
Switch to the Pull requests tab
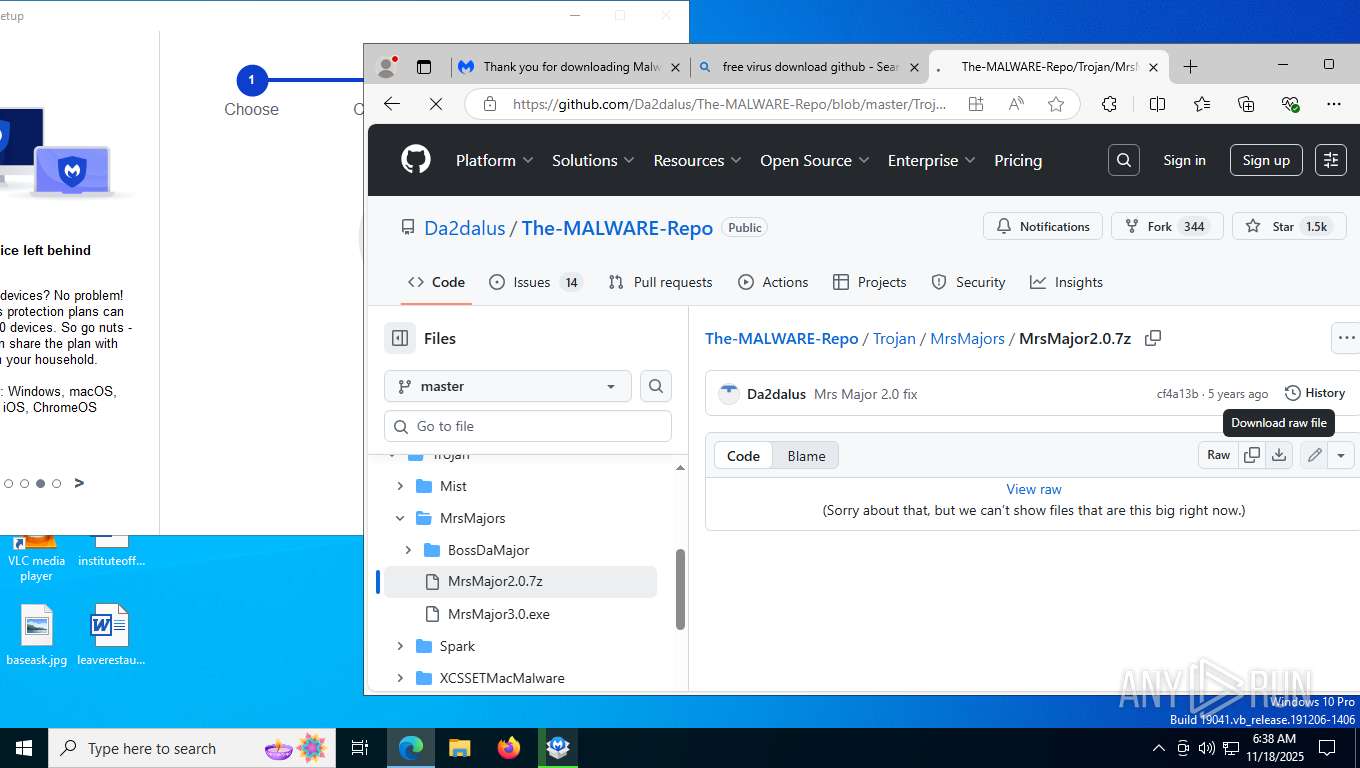660,282
